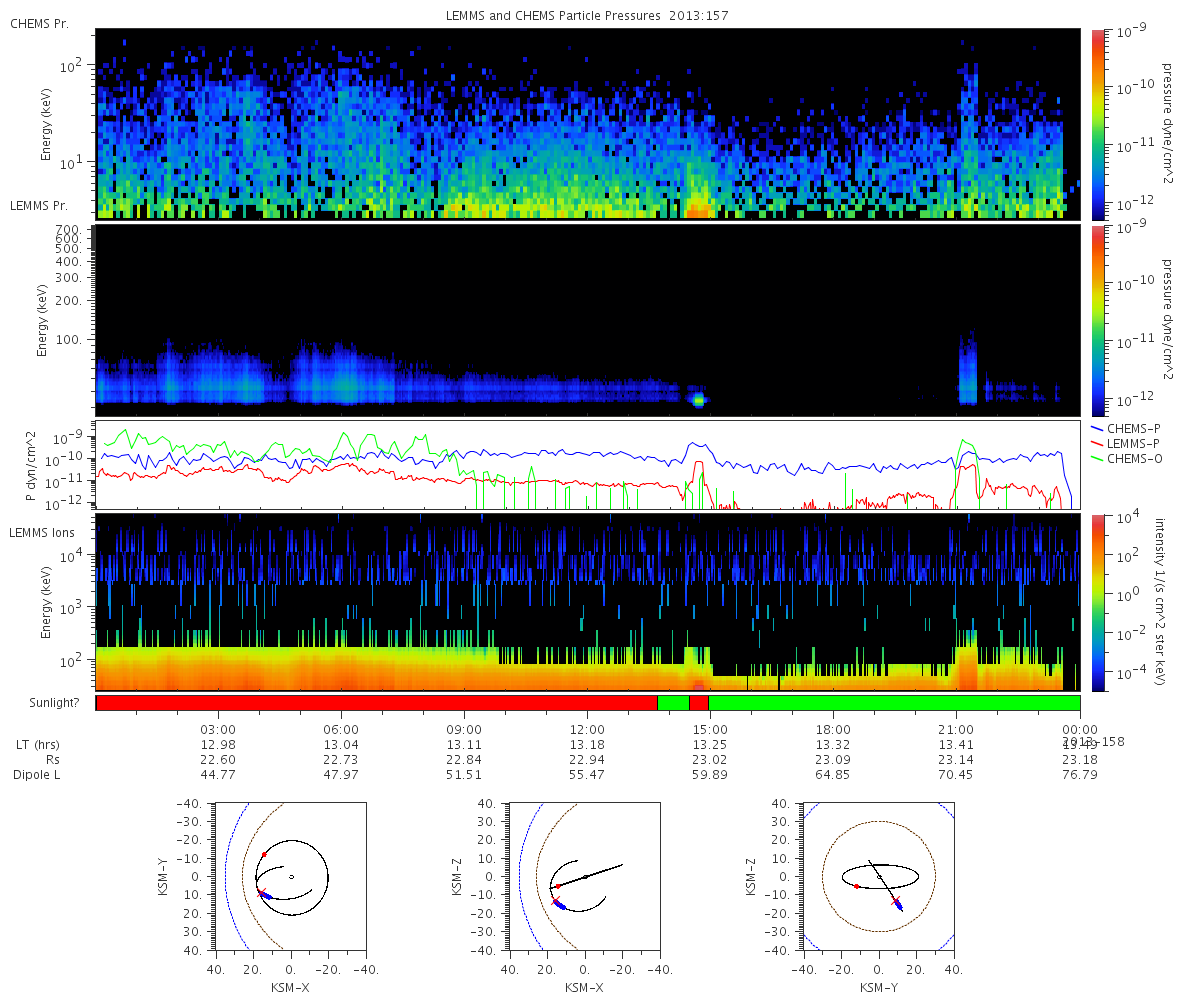1200x1000 pixels.
Task: Click the KSM-X versus KSM-Z orbit plot
Action: pos(584,875)
